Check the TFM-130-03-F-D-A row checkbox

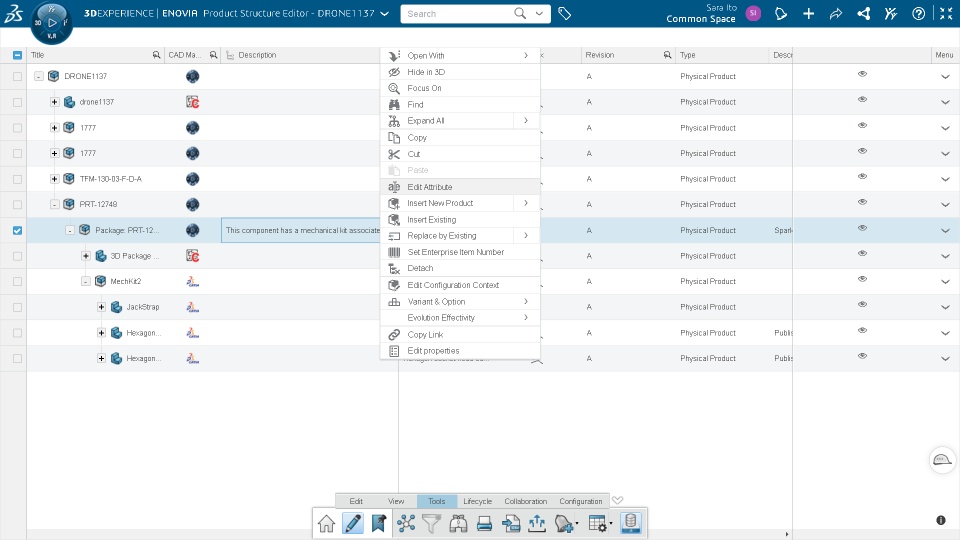click(17, 179)
